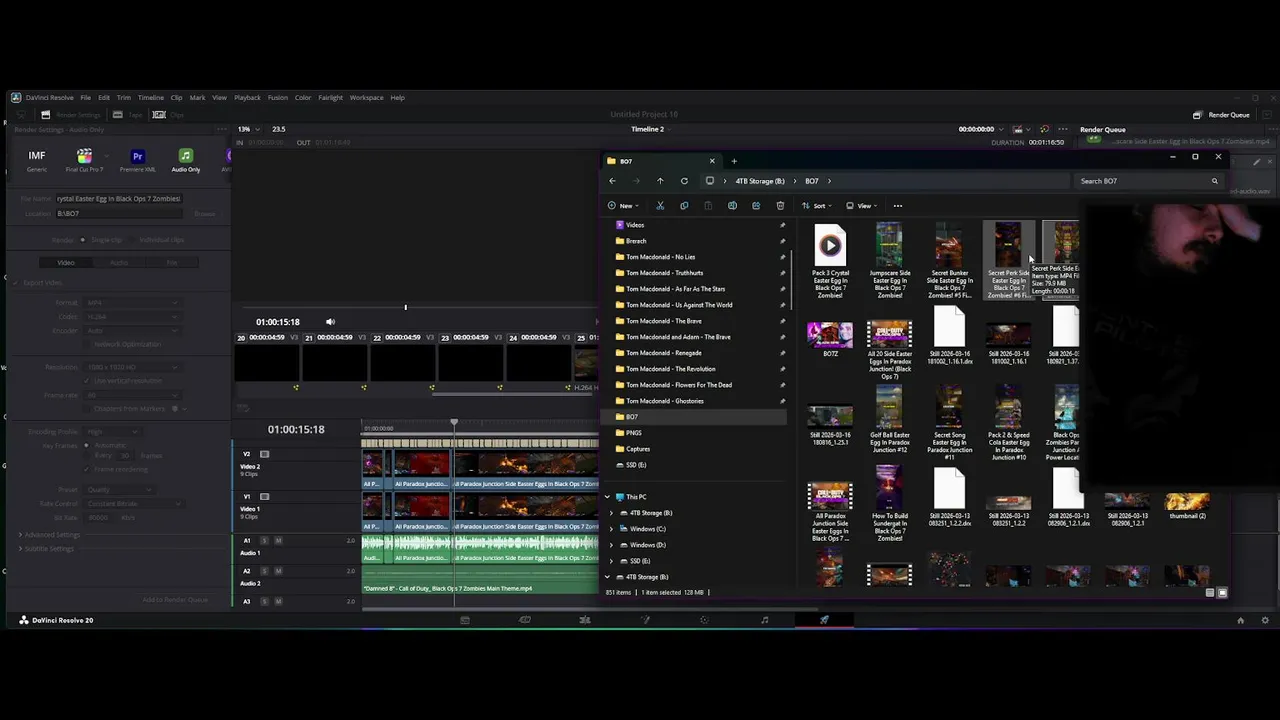Open the Fusion page icon
This screenshot has height=720, width=1280.
tap(645, 620)
